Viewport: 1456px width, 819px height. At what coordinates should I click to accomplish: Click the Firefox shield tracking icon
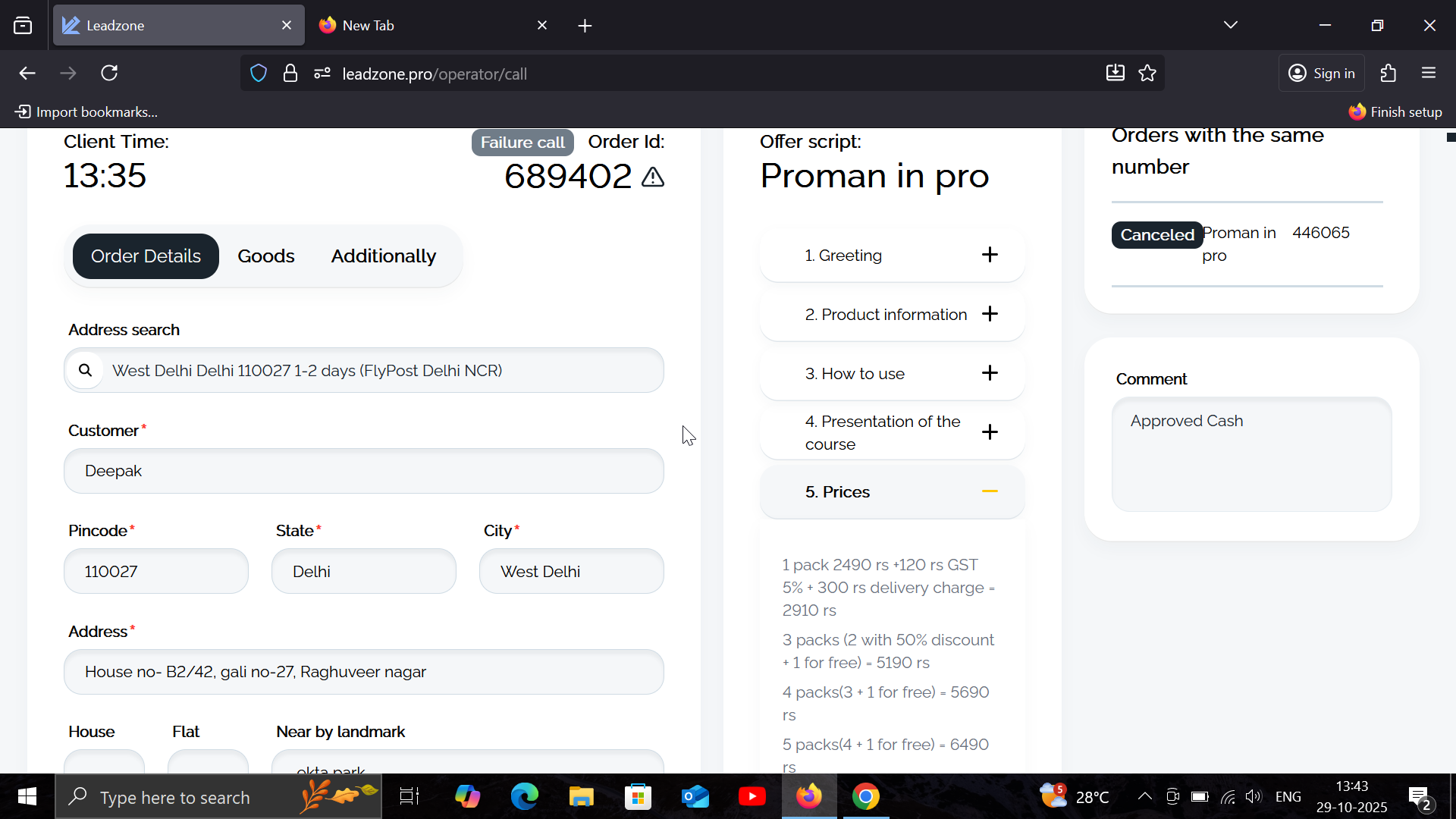pyautogui.click(x=259, y=74)
